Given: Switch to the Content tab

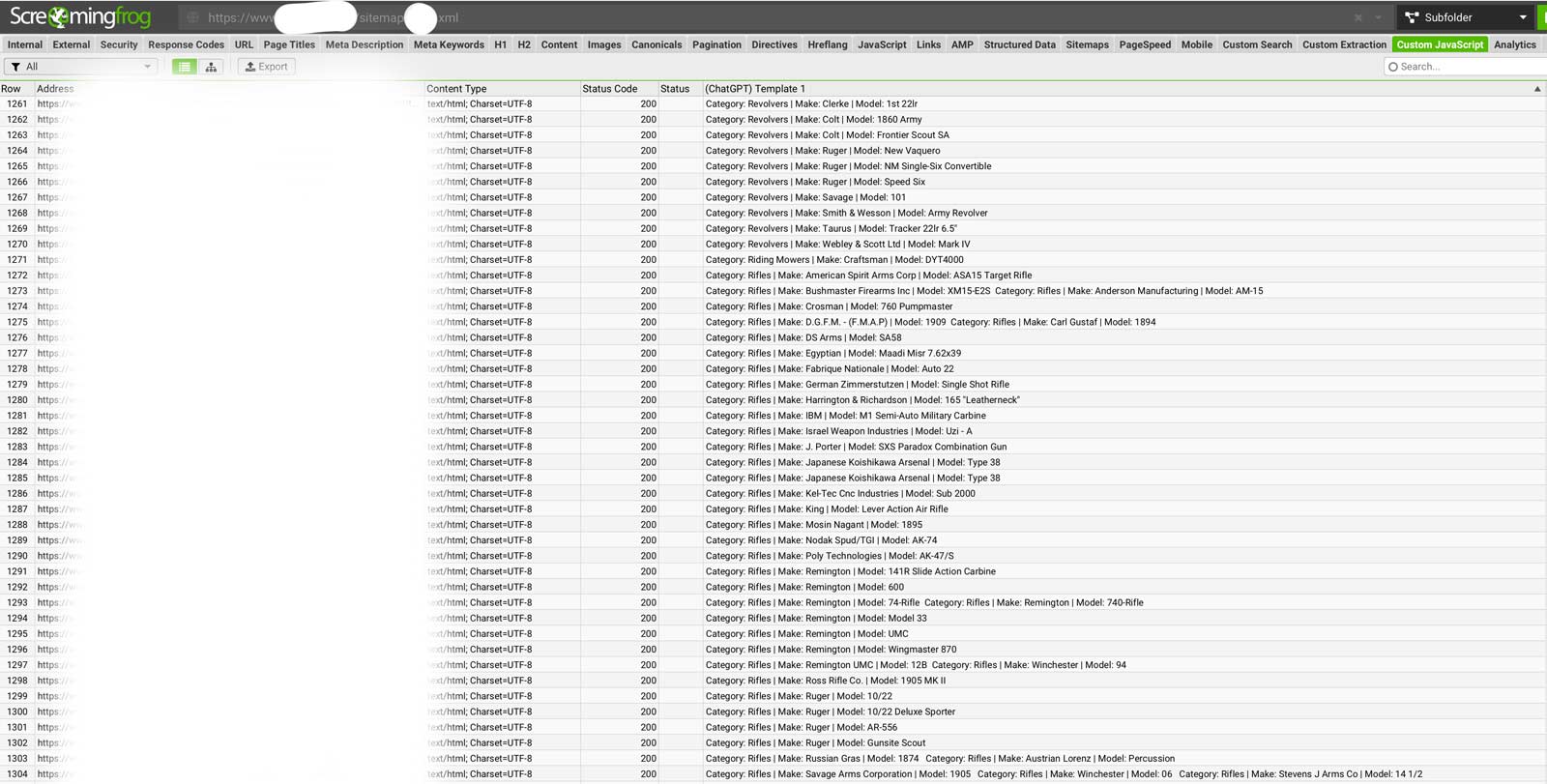Looking at the screenshot, I should 559,44.
